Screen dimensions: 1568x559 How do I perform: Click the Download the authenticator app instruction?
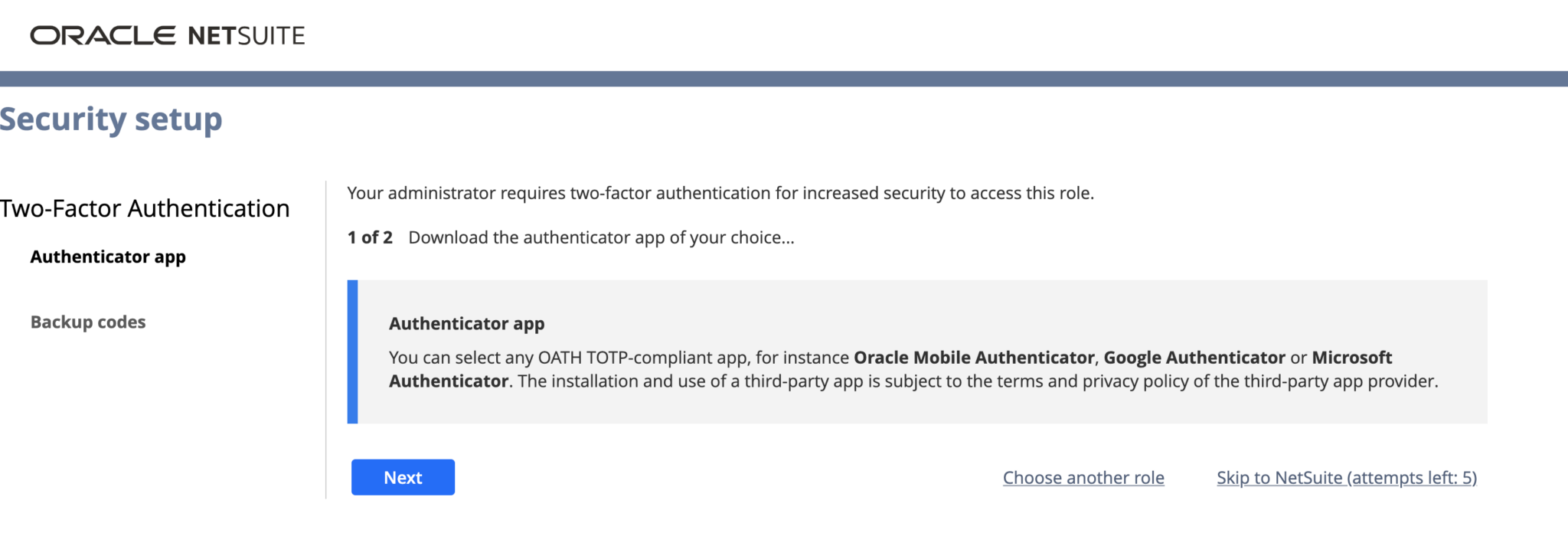[603, 237]
